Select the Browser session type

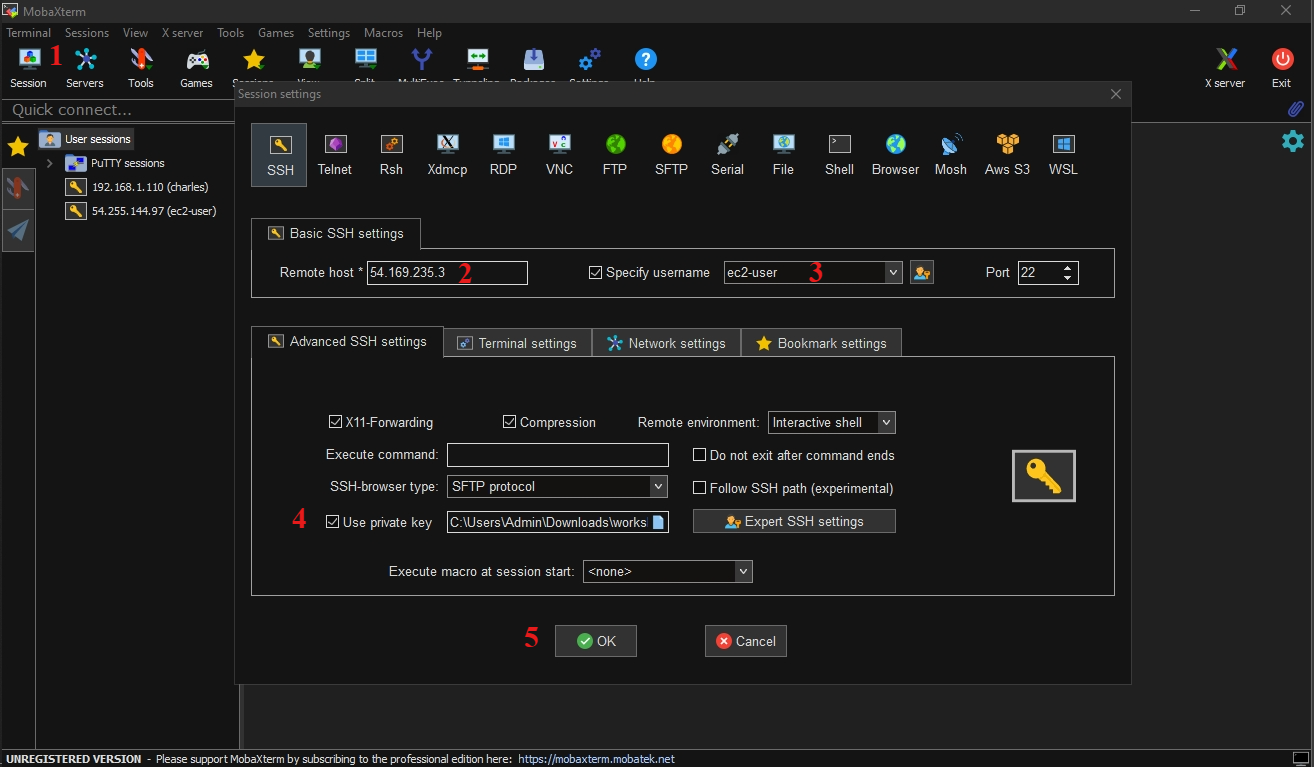895,154
